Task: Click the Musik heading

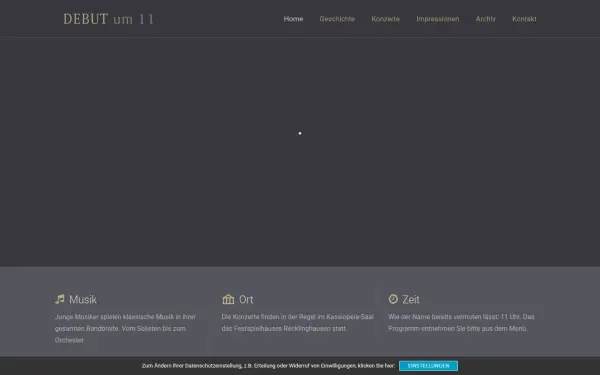Action: [x=83, y=299]
